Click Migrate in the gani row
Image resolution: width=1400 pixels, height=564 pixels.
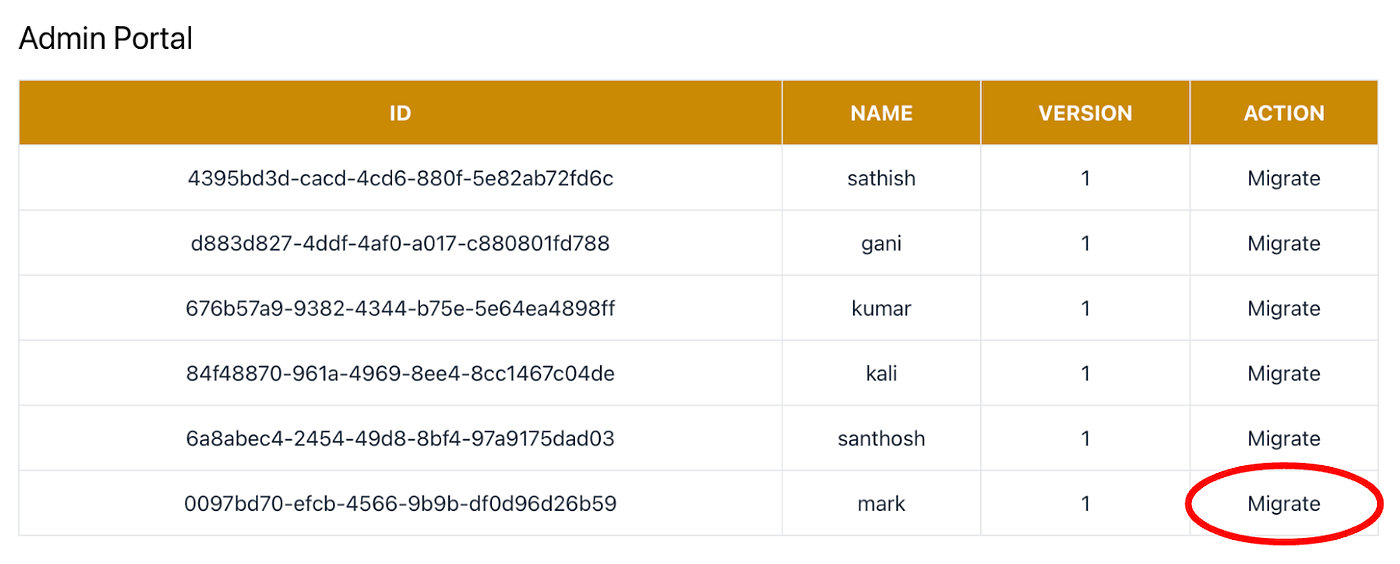(x=1284, y=244)
